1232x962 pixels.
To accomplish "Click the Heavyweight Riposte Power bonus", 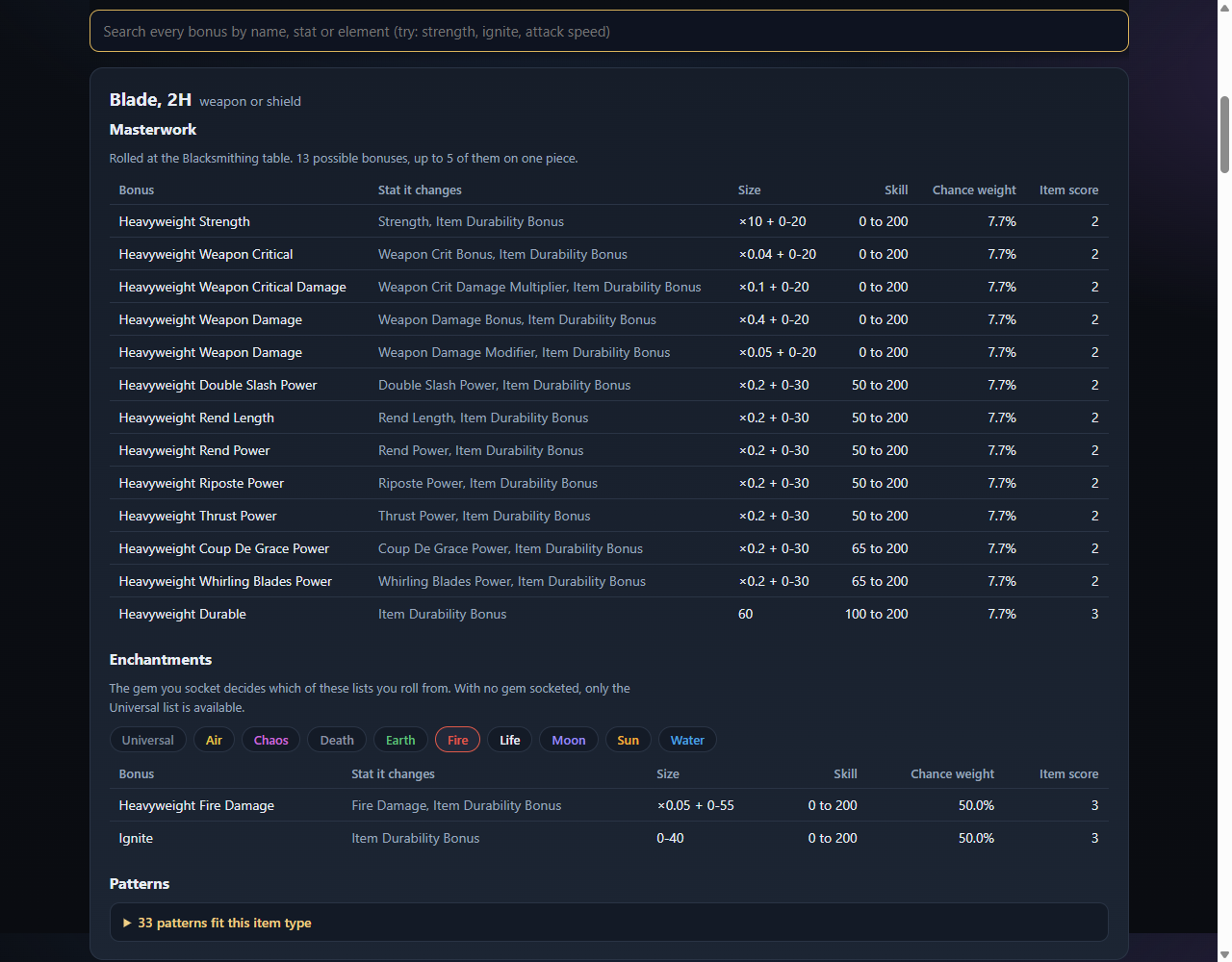I will (201, 483).
